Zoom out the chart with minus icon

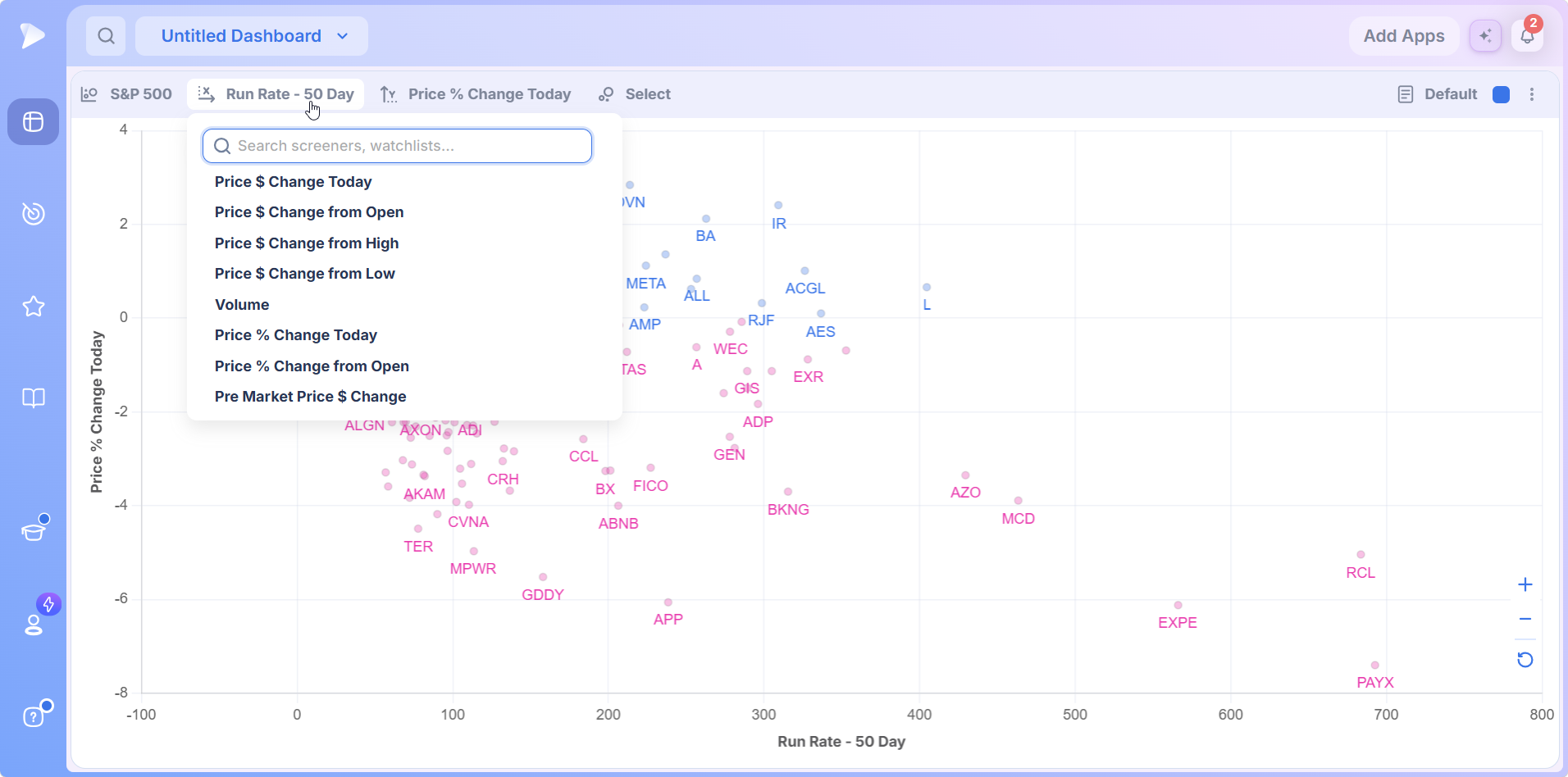1525,620
